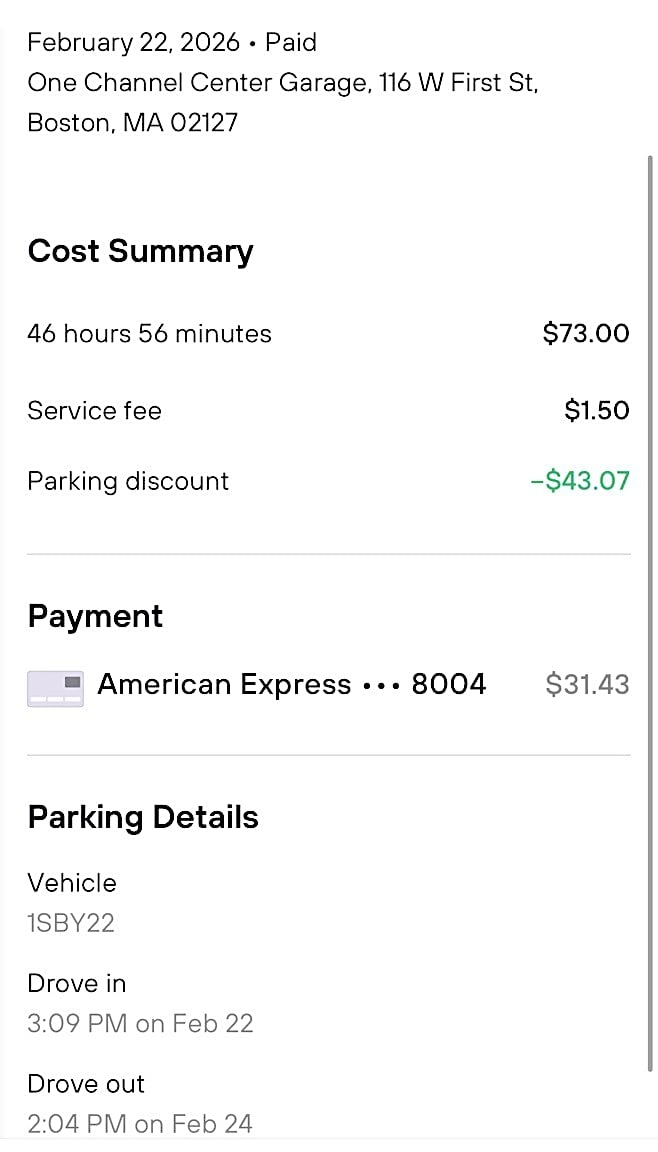Image resolution: width=658 pixels, height=1152 pixels.
Task: Click the Drove in time 3:09 PM
Action: pyautogui.click(x=140, y=1024)
